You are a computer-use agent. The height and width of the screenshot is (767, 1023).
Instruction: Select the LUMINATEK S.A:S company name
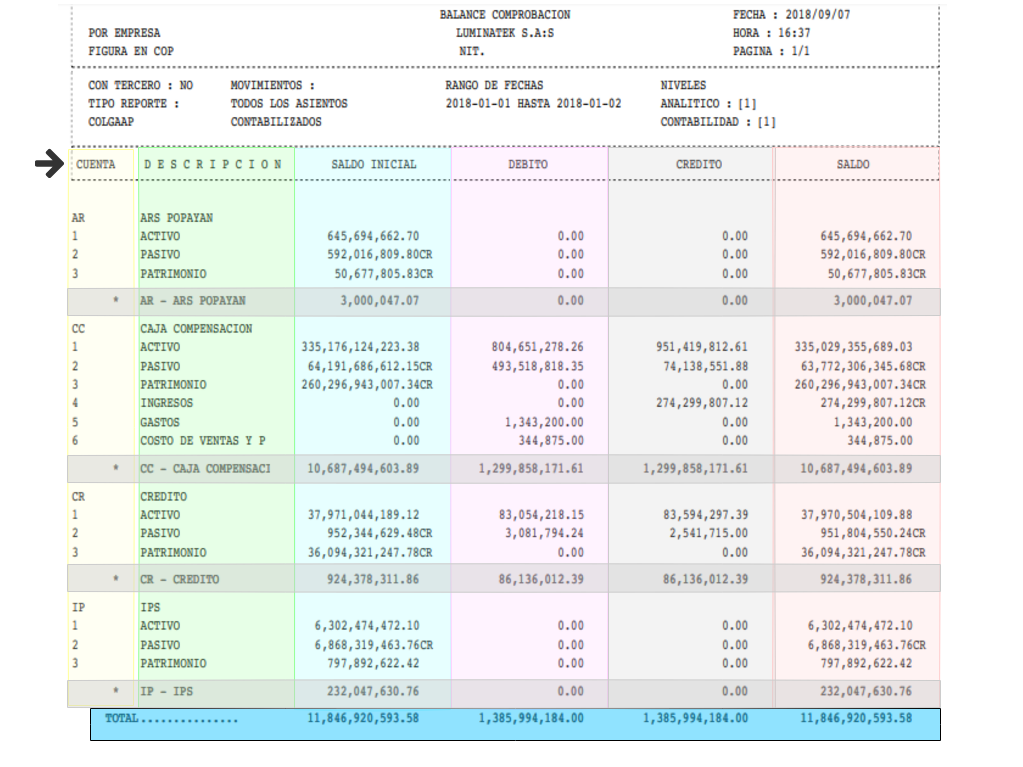click(504, 33)
